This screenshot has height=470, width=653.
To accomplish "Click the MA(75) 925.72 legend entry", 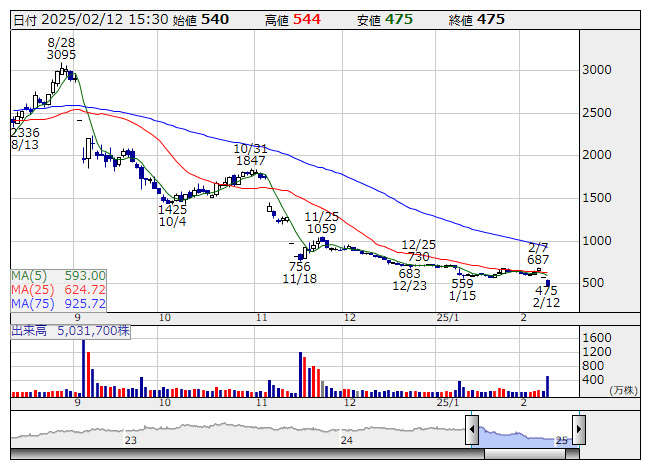I will pyautogui.click(x=58, y=303).
